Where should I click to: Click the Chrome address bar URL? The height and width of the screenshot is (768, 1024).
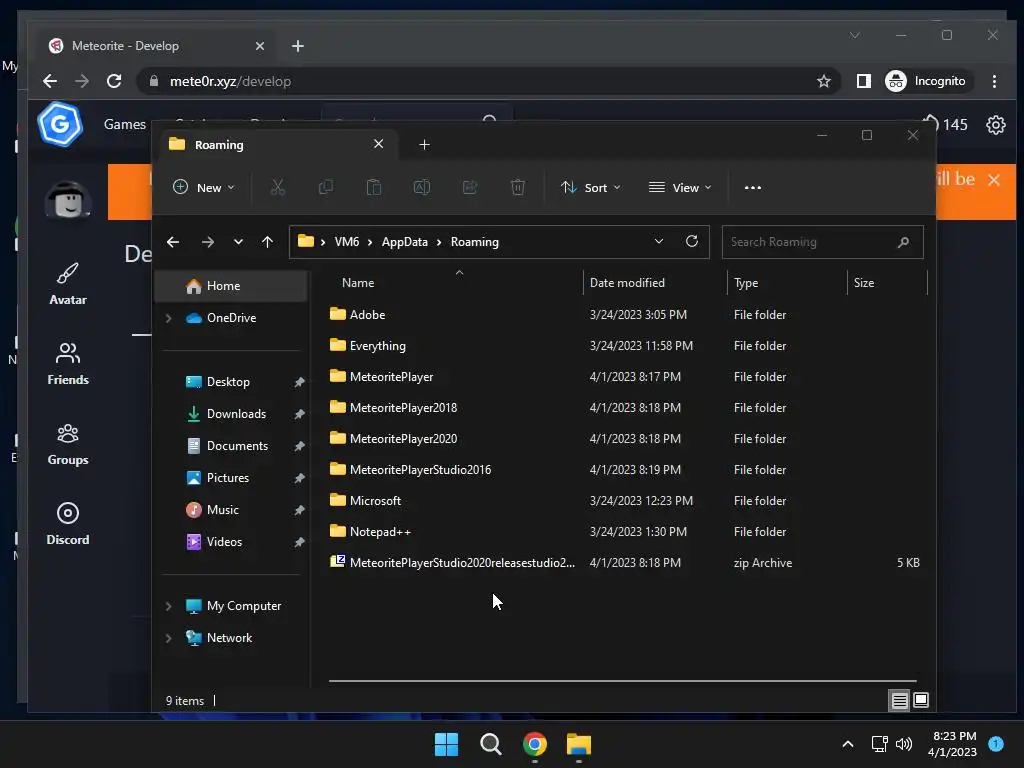[230, 81]
